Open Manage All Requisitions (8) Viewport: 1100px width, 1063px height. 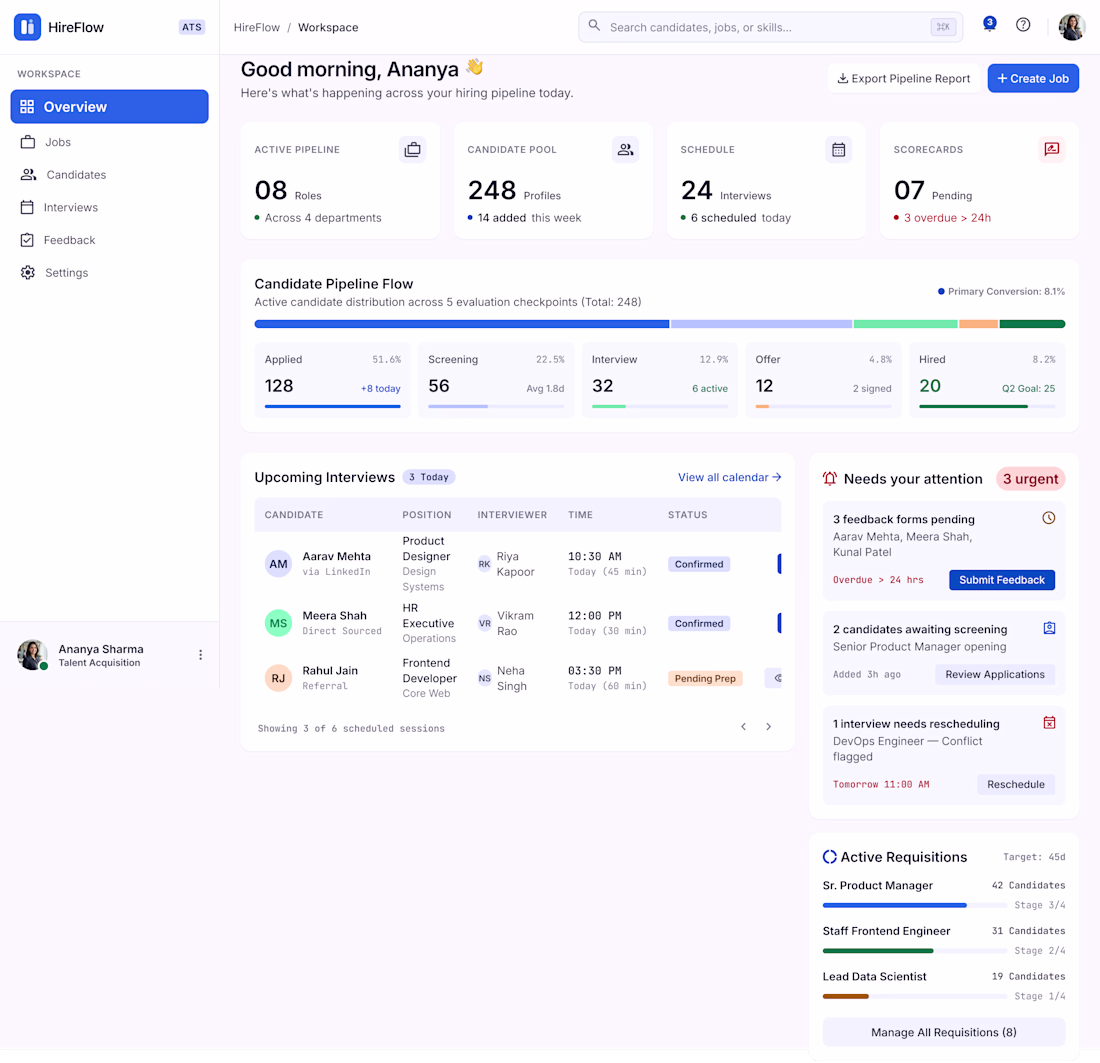(944, 1032)
